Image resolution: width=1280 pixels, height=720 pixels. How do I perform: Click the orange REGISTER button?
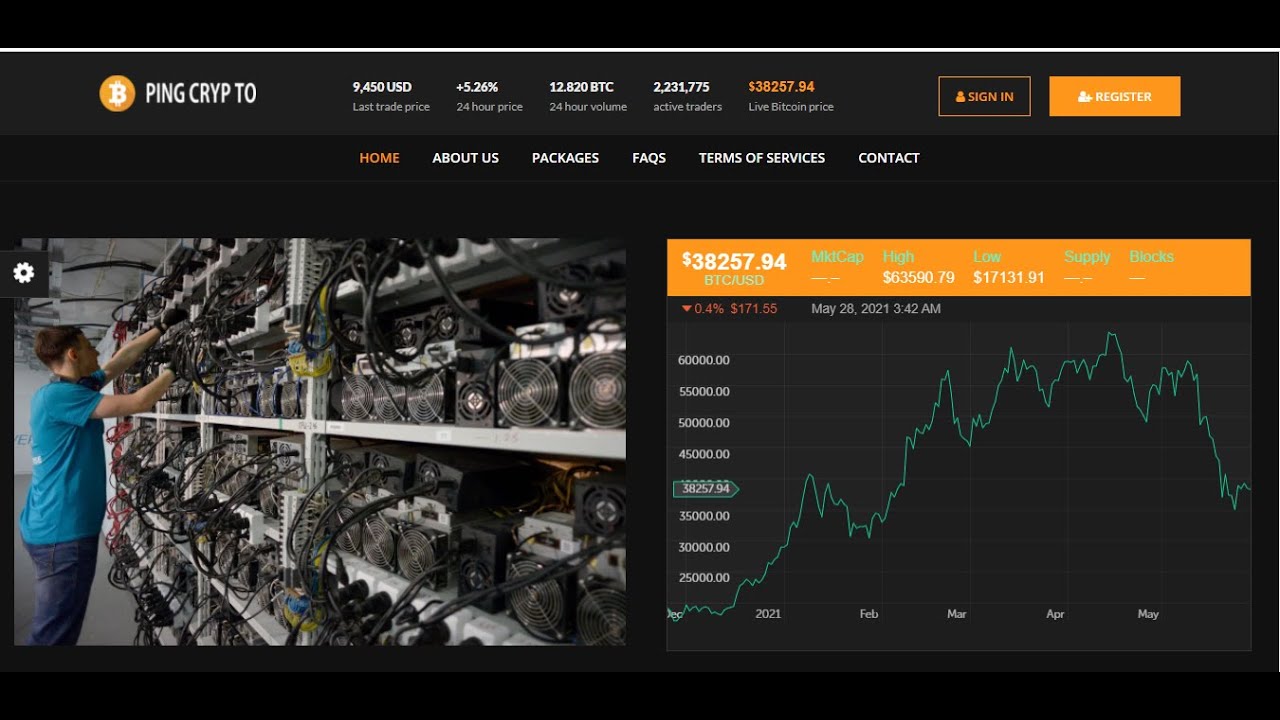(x=1115, y=96)
